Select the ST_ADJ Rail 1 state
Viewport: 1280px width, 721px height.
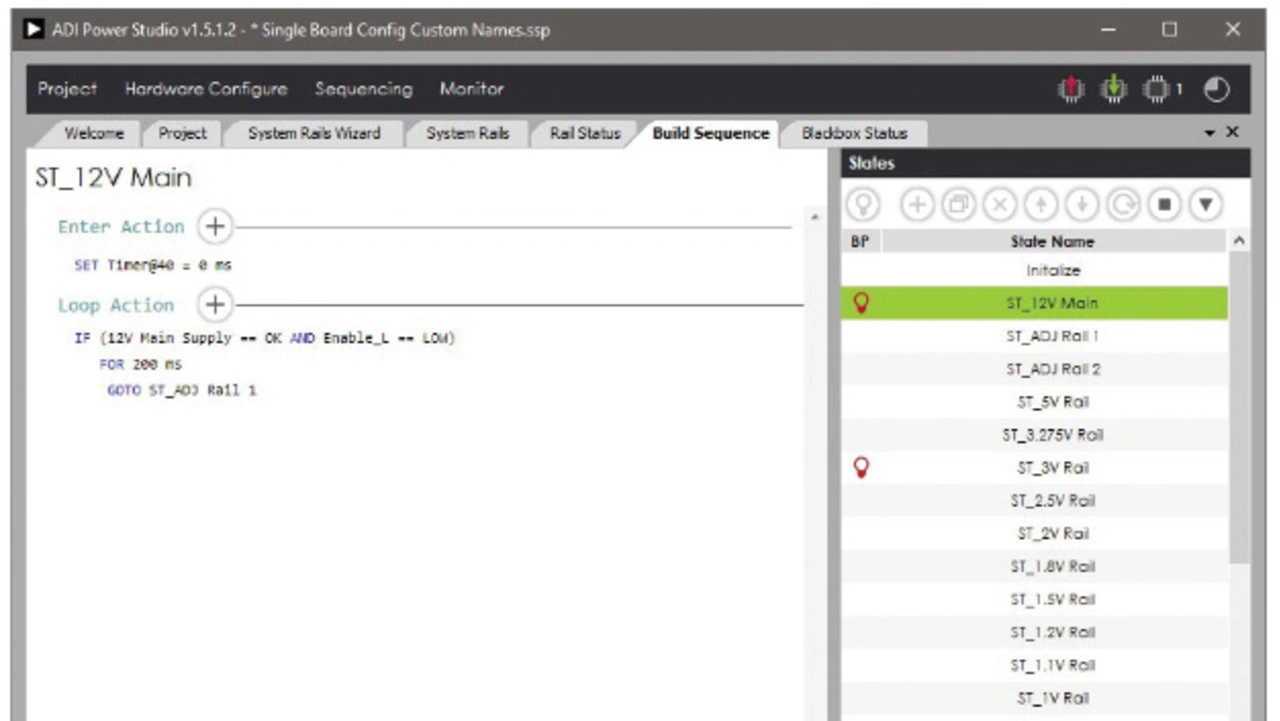pos(1052,336)
